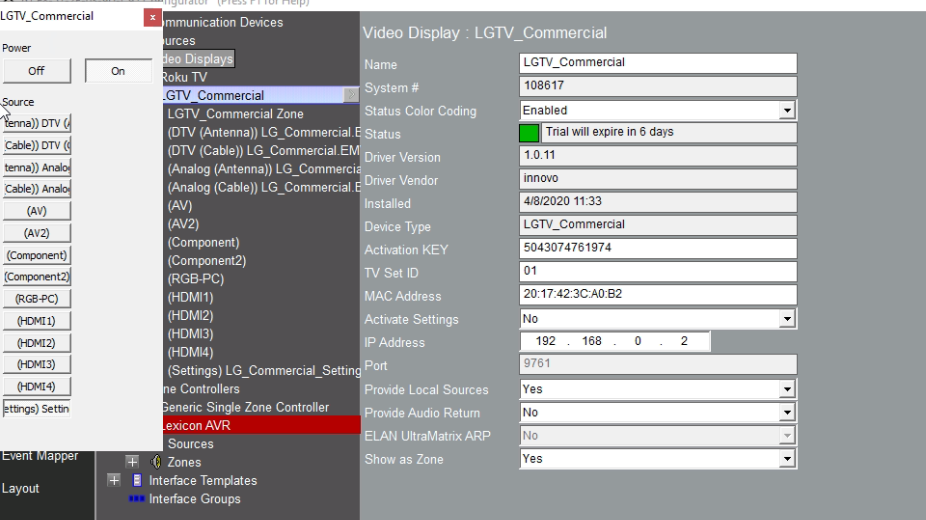Click the TV Set ID field
Viewport: 926px width, 520px height.
[x=658, y=271]
